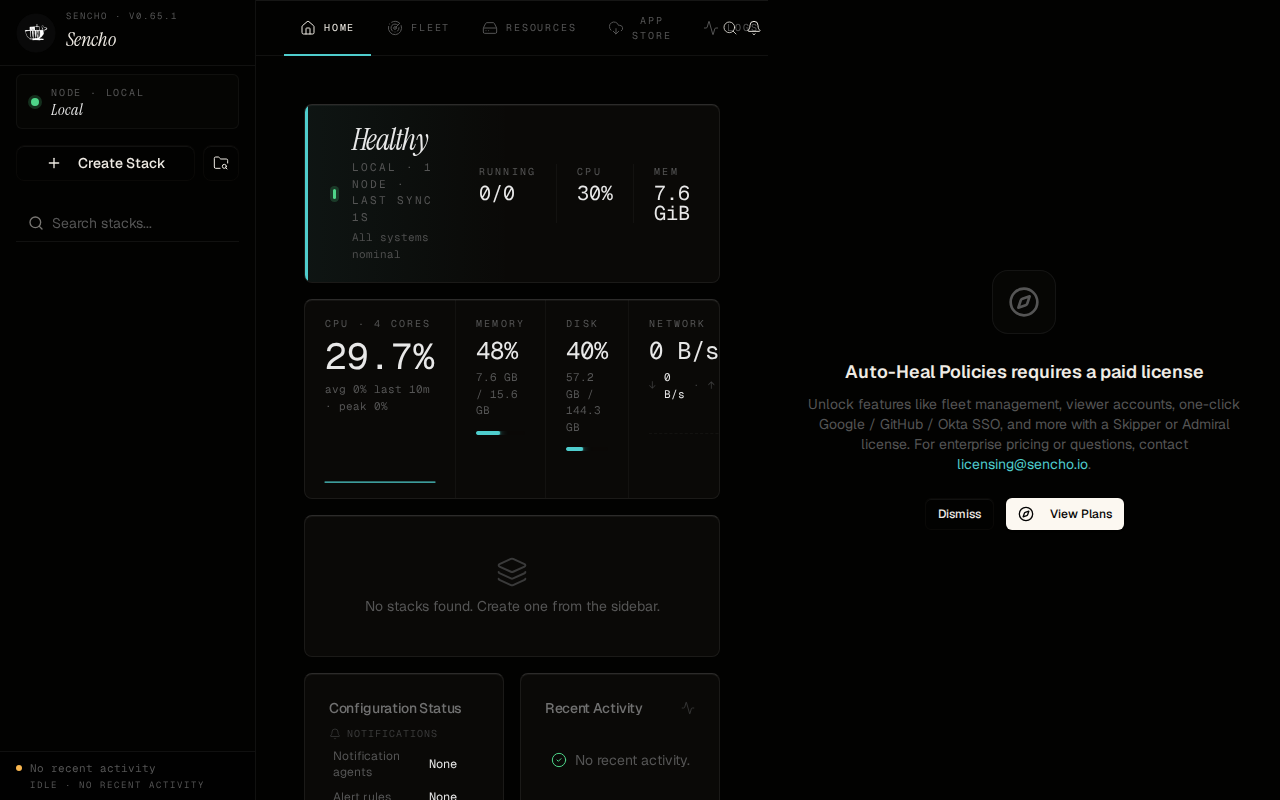The height and width of the screenshot is (800, 1280).
Task: Click the green checkmark beside No recent activity
Action: 559,760
